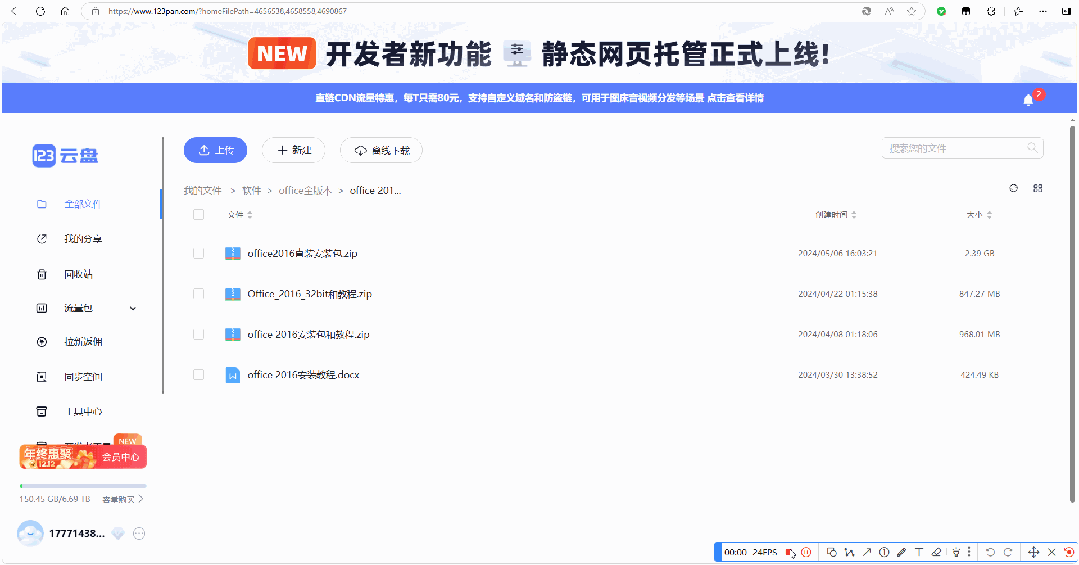Click the 123云盘 logo
The width and height of the screenshot is (1079, 565).
click(65, 156)
